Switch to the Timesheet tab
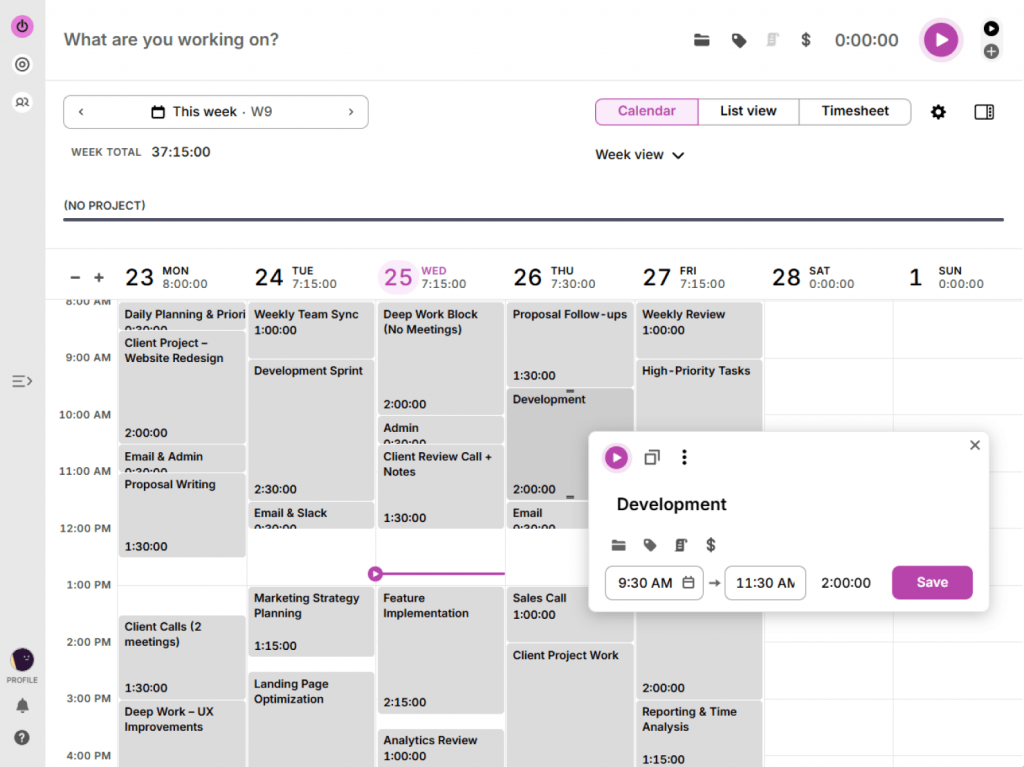Viewport: 1024px width, 767px height. click(x=855, y=111)
